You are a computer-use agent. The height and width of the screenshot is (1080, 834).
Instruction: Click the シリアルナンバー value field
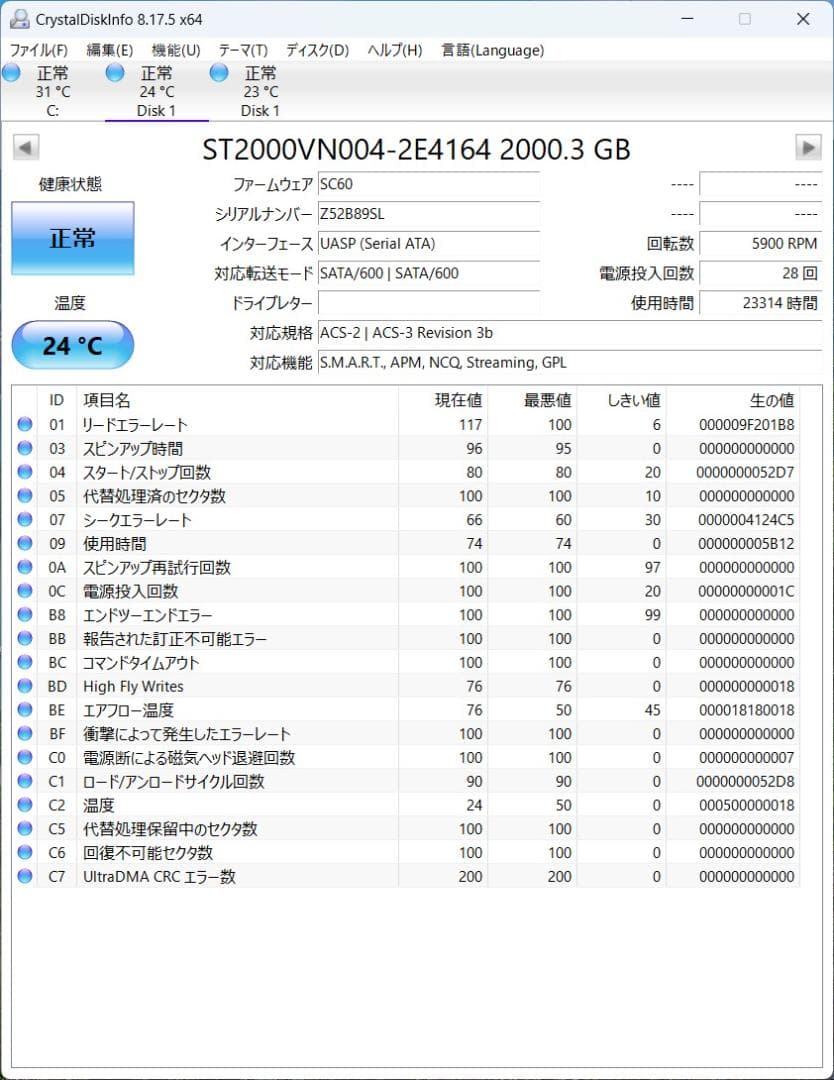coord(428,214)
